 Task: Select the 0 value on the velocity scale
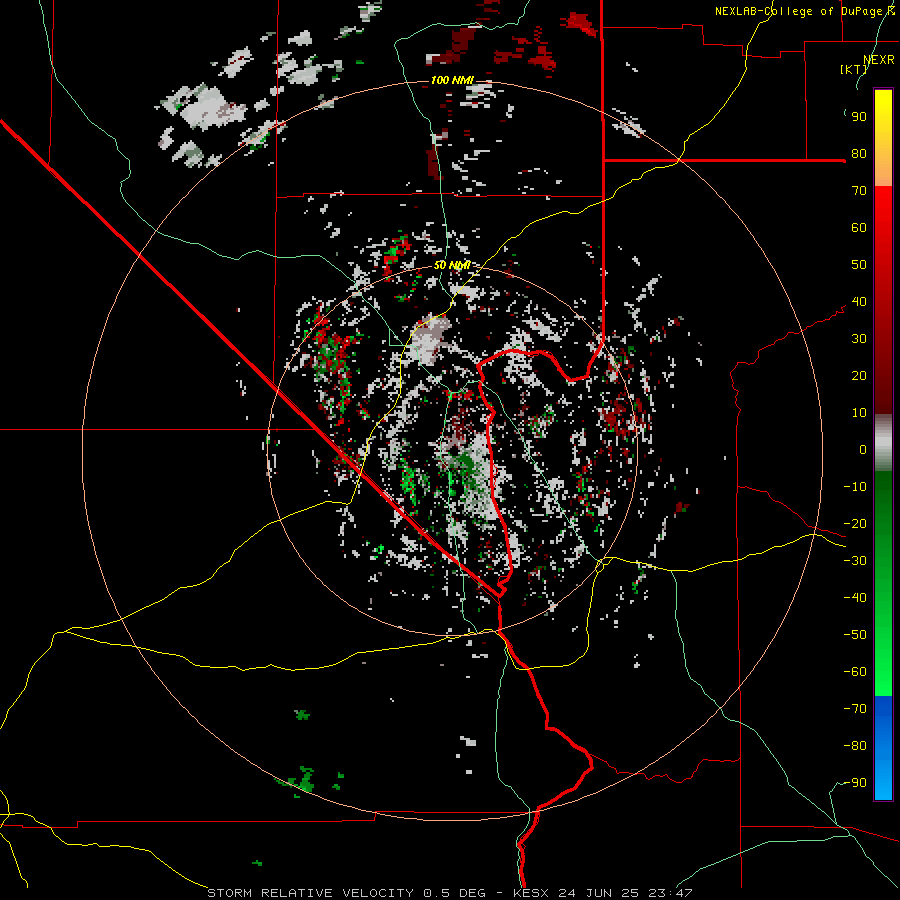[x=863, y=450]
